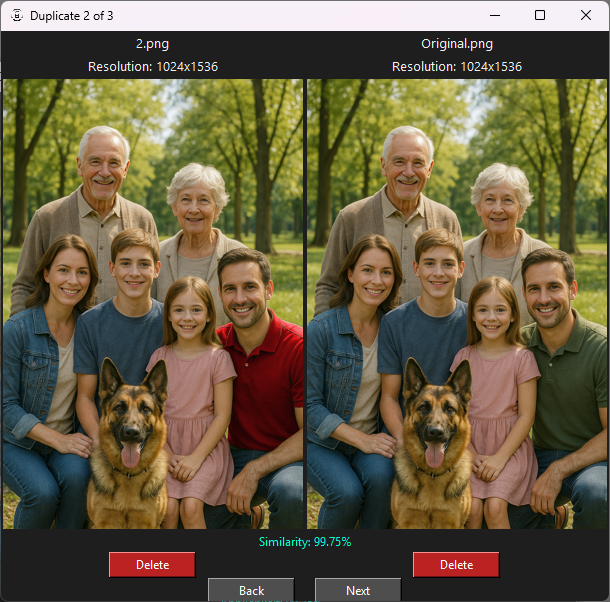Minimize the Duplicate window
The width and height of the screenshot is (610, 602).
click(x=495, y=16)
